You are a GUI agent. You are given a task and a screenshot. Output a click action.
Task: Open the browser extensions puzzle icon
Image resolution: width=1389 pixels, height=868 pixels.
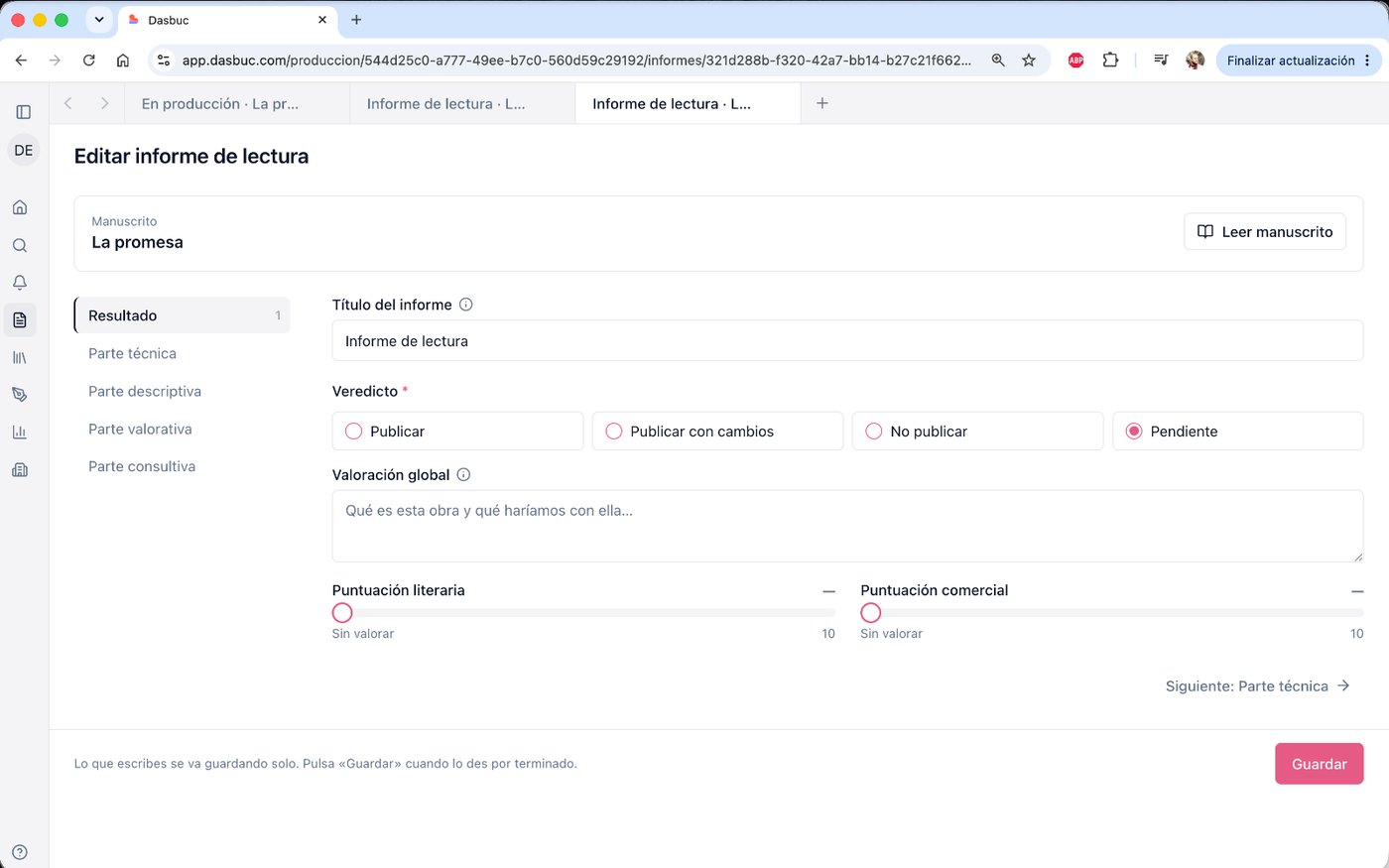[x=1111, y=61]
